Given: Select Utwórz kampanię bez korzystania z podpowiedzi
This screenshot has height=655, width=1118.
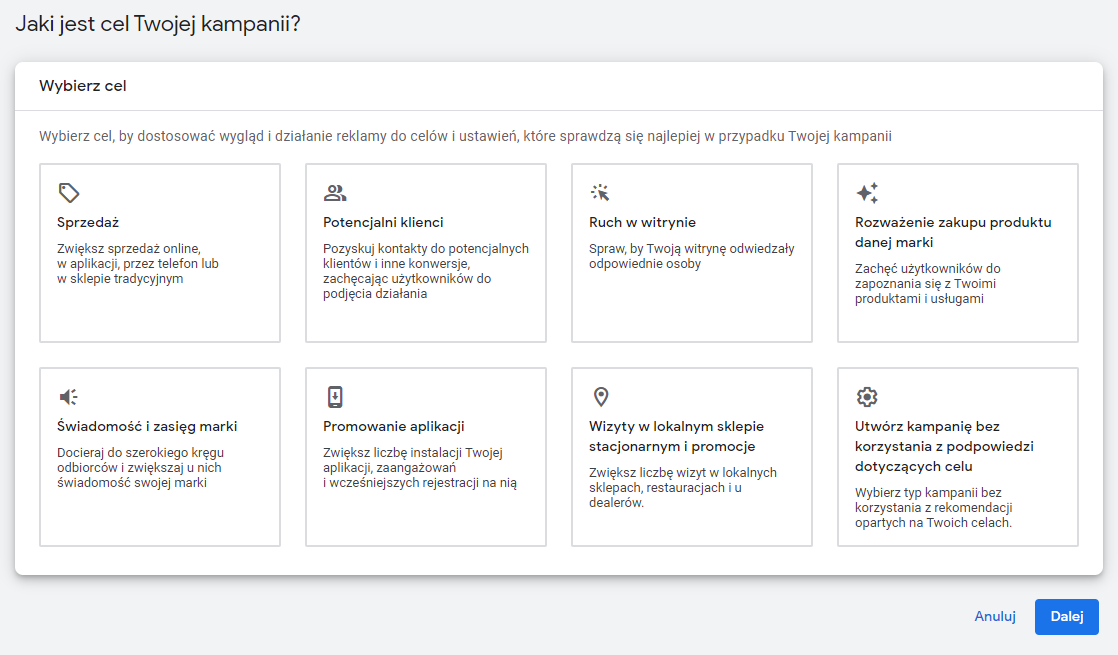Looking at the screenshot, I should [x=944, y=446].
